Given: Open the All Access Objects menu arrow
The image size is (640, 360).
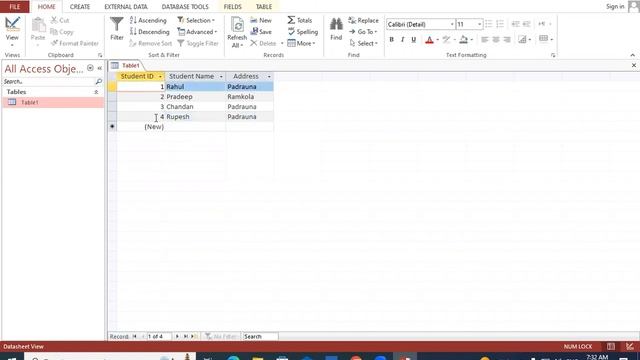Looking at the screenshot, I should pyautogui.click(x=90, y=68).
